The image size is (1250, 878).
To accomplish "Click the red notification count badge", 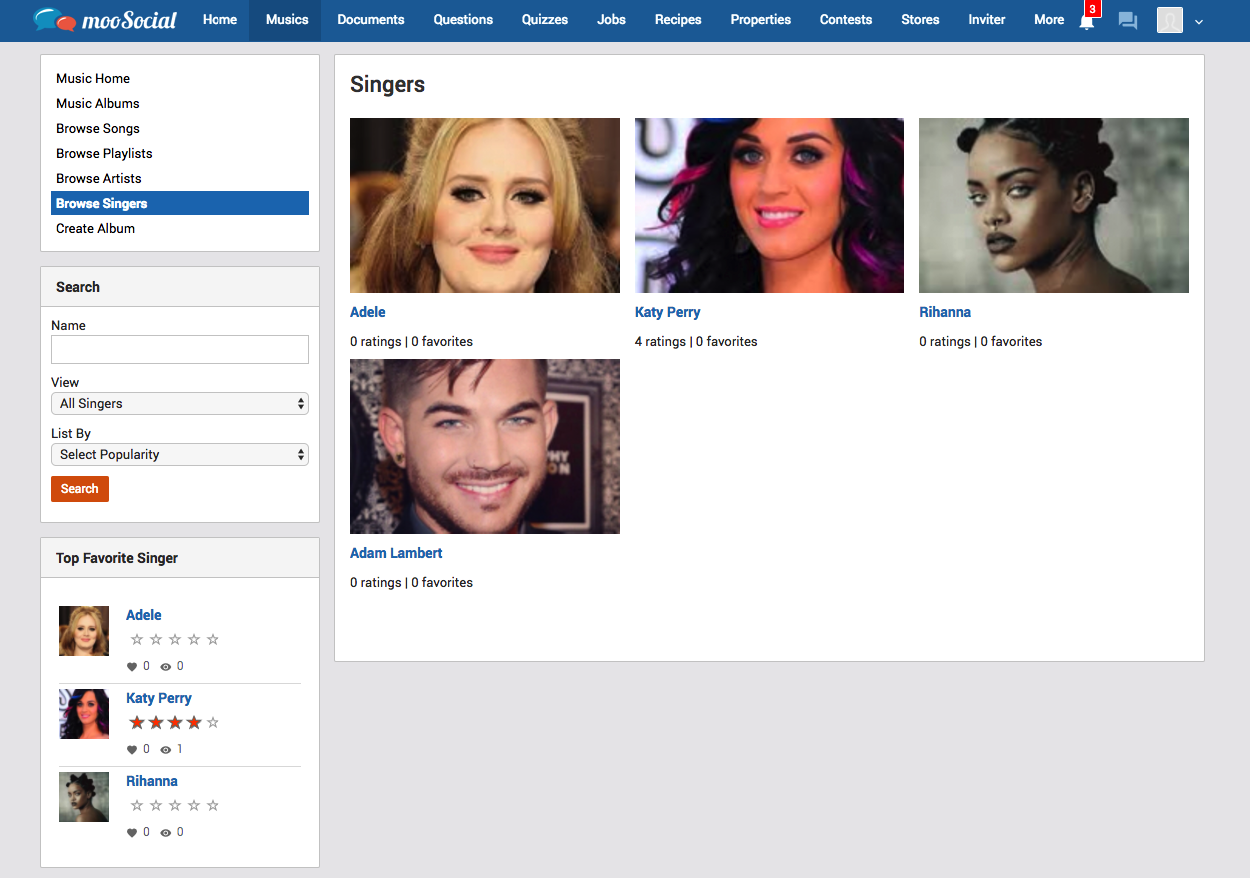I will [x=1093, y=9].
